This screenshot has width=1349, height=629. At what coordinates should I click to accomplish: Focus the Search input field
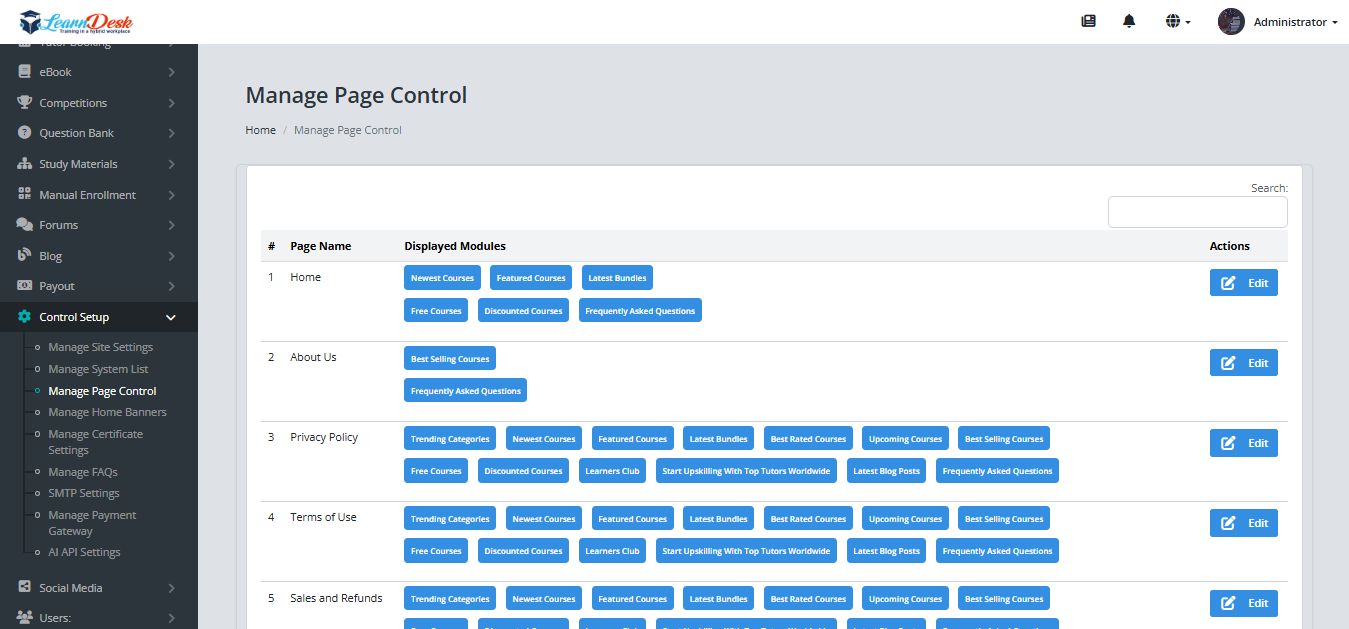[x=1197, y=212]
